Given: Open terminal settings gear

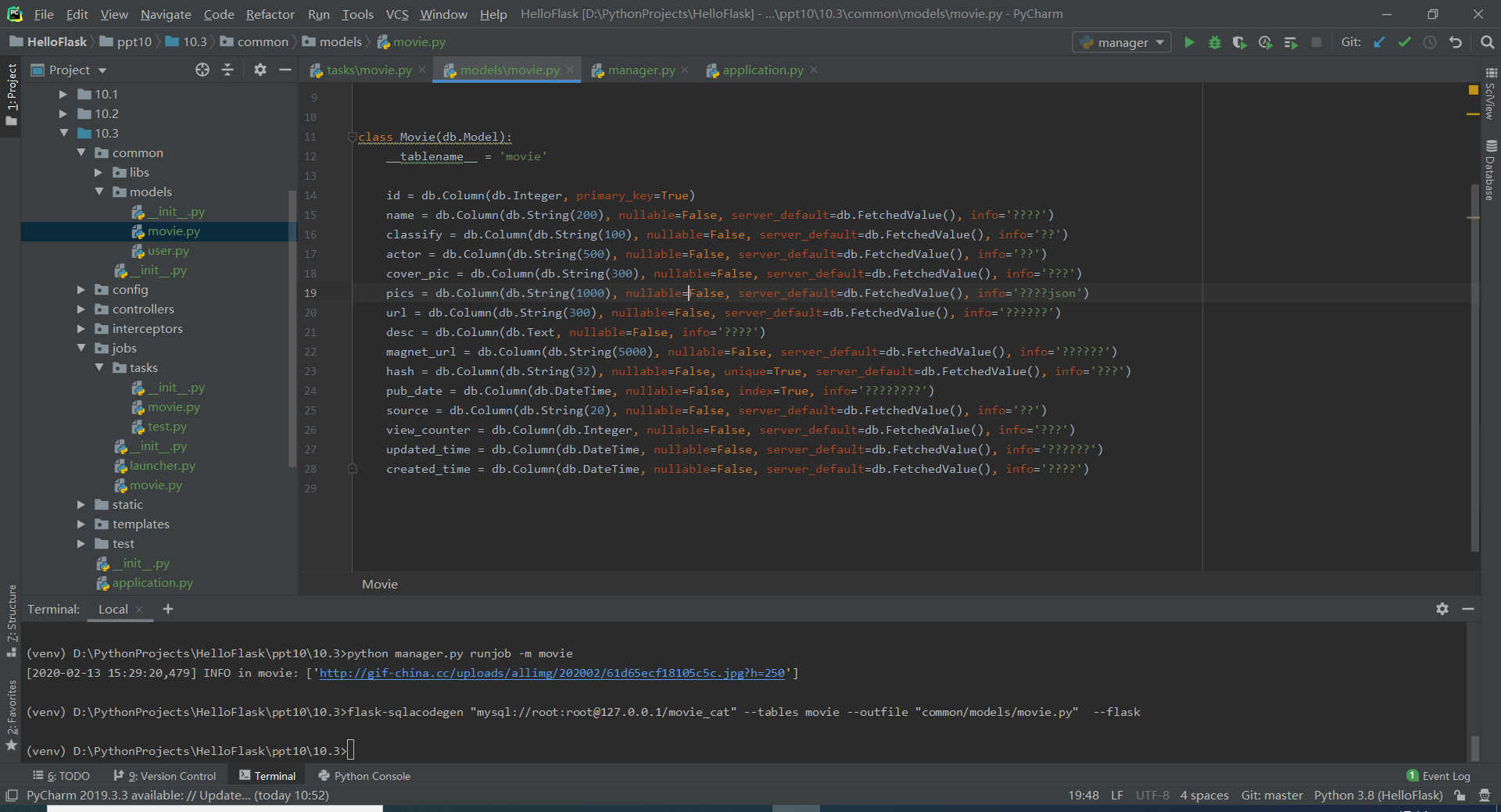Looking at the screenshot, I should [1442, 609].
